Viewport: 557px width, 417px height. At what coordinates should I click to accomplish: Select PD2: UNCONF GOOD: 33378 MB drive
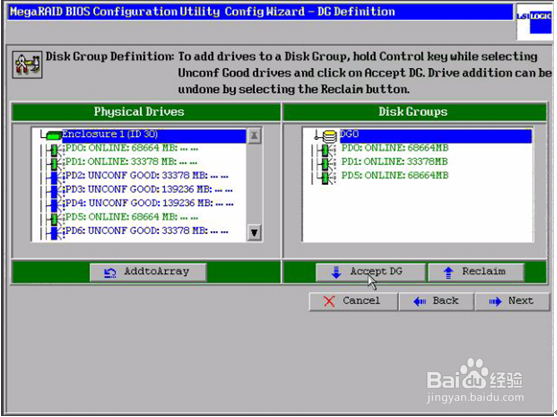click(x=147, y=175)
